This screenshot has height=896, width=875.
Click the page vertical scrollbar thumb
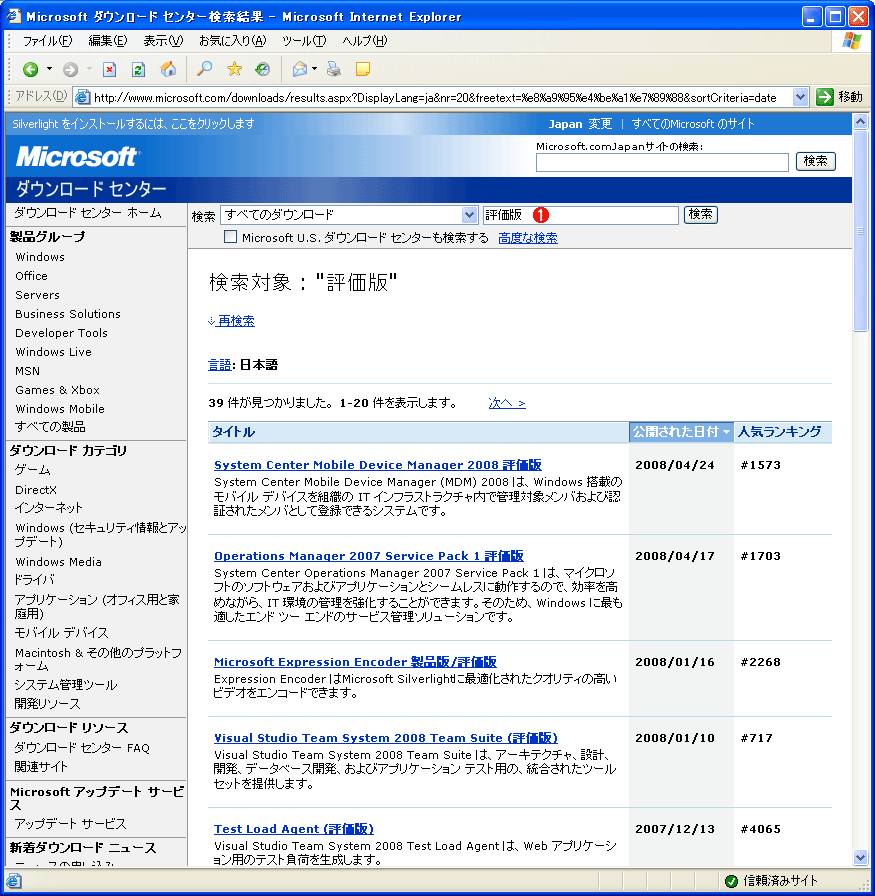(860, 230)
